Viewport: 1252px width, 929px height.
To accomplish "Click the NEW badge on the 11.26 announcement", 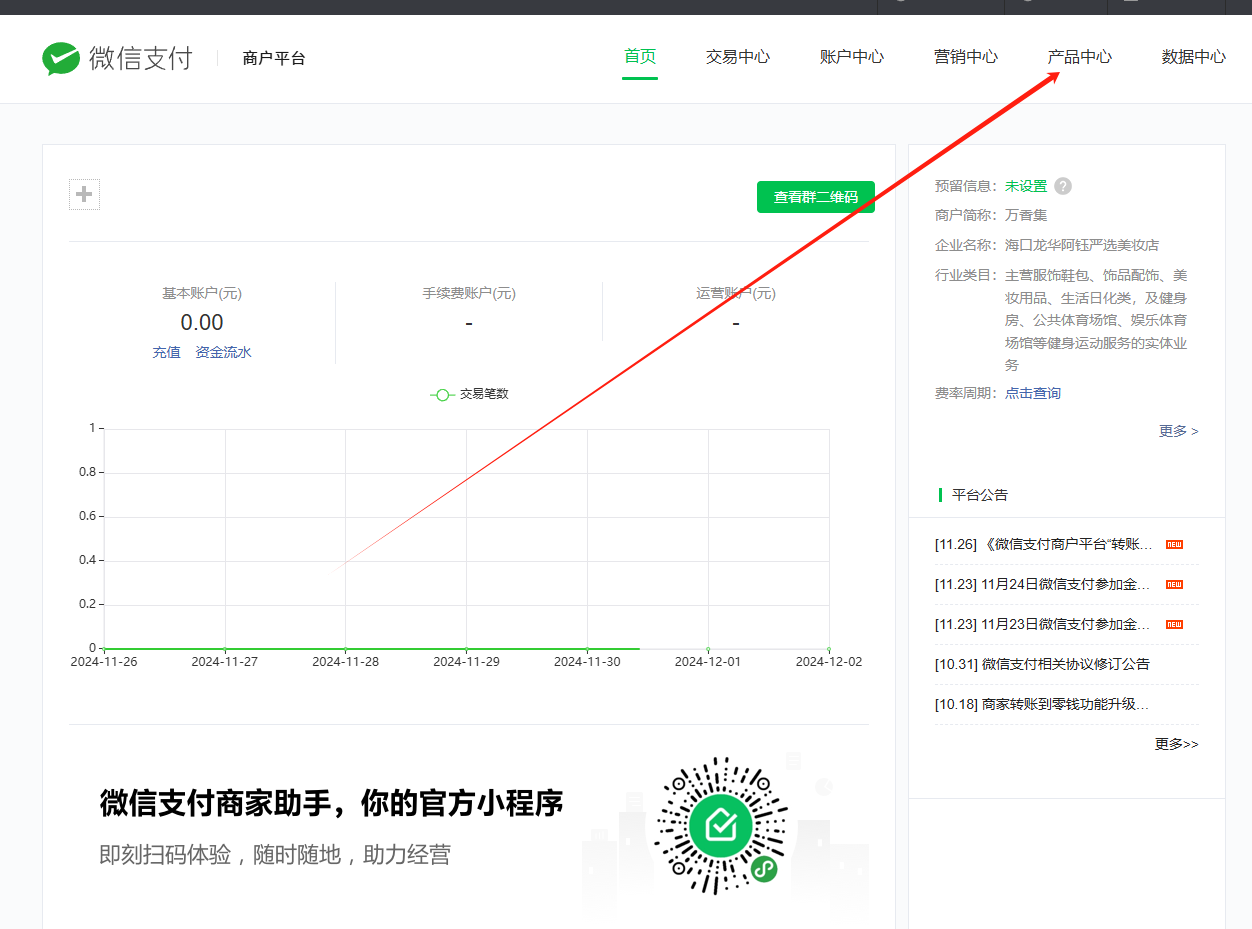I will point(1174,545).
